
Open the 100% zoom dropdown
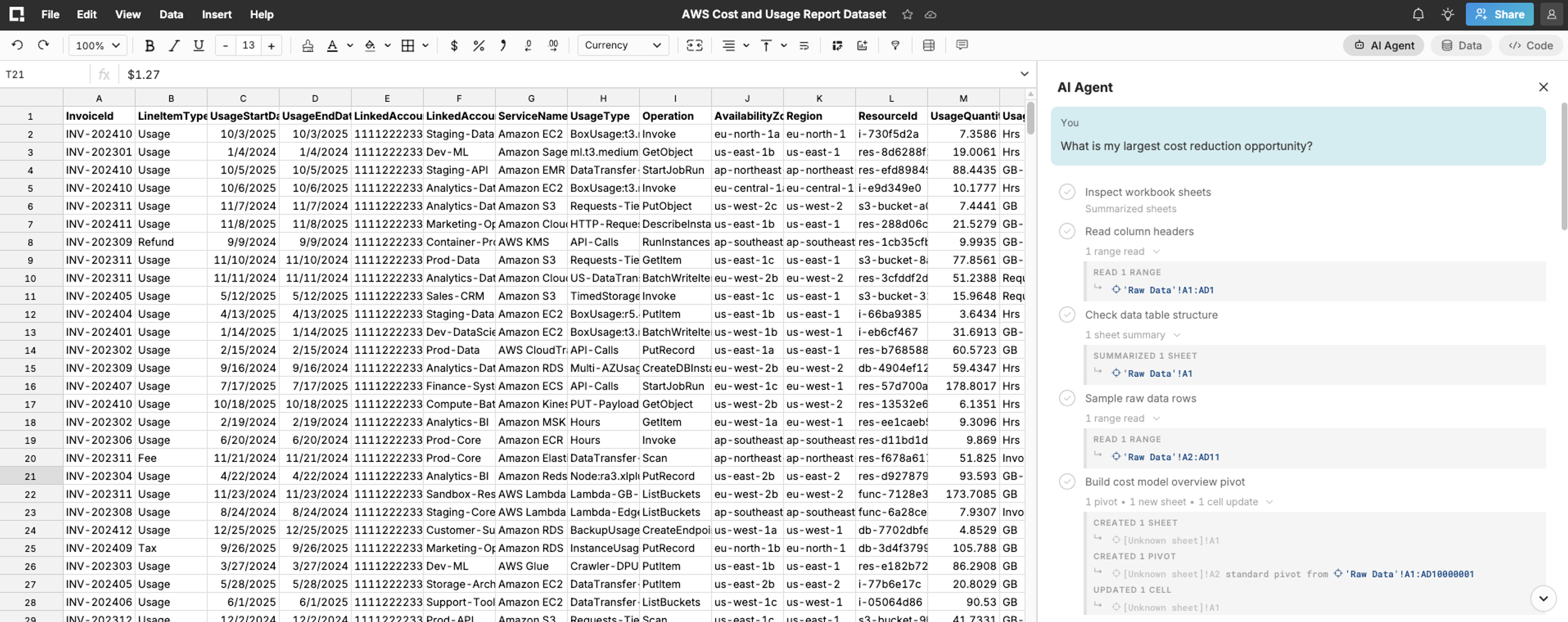point(97,45)
